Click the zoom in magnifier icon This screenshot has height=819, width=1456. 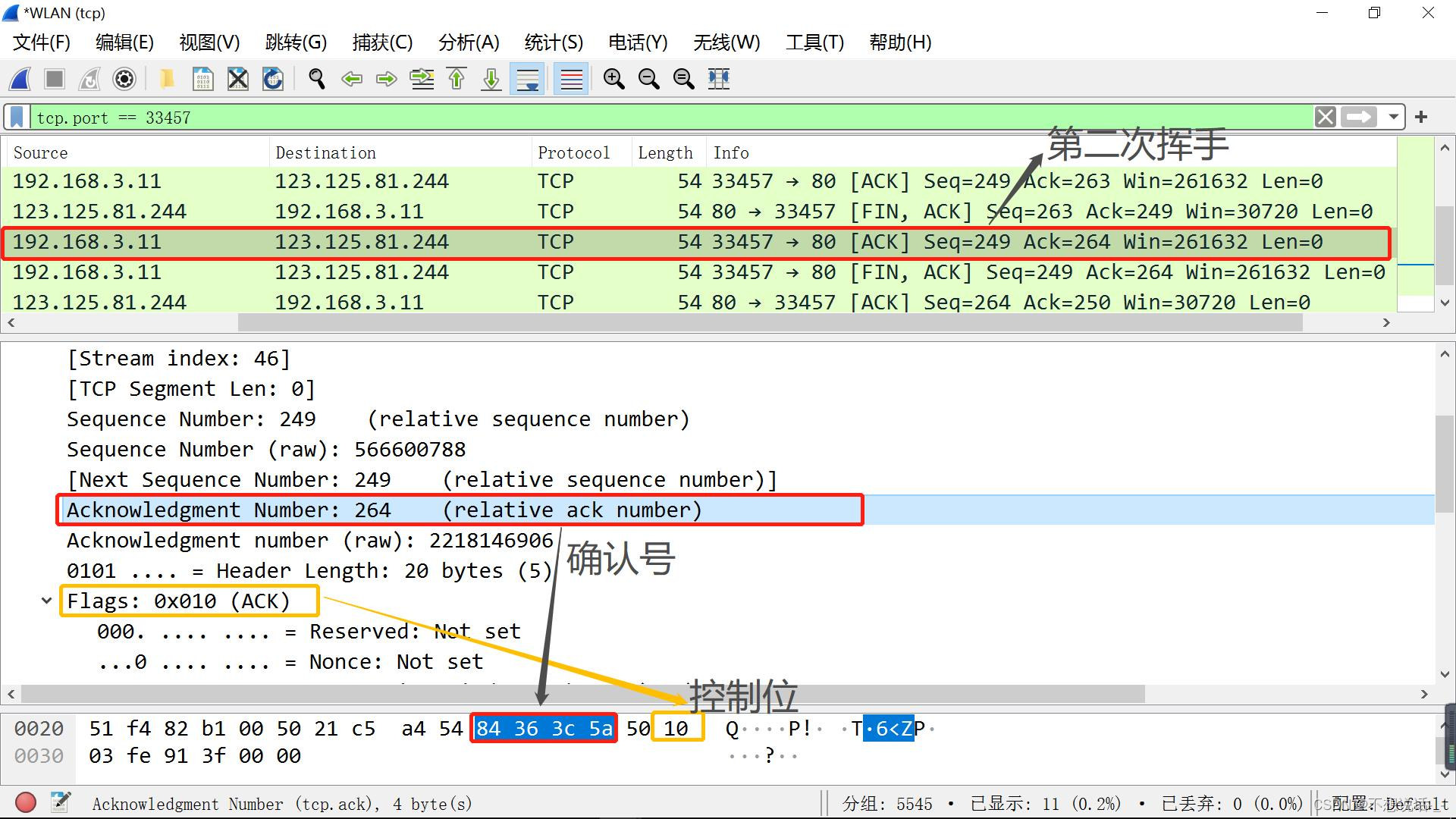point(613,79)
